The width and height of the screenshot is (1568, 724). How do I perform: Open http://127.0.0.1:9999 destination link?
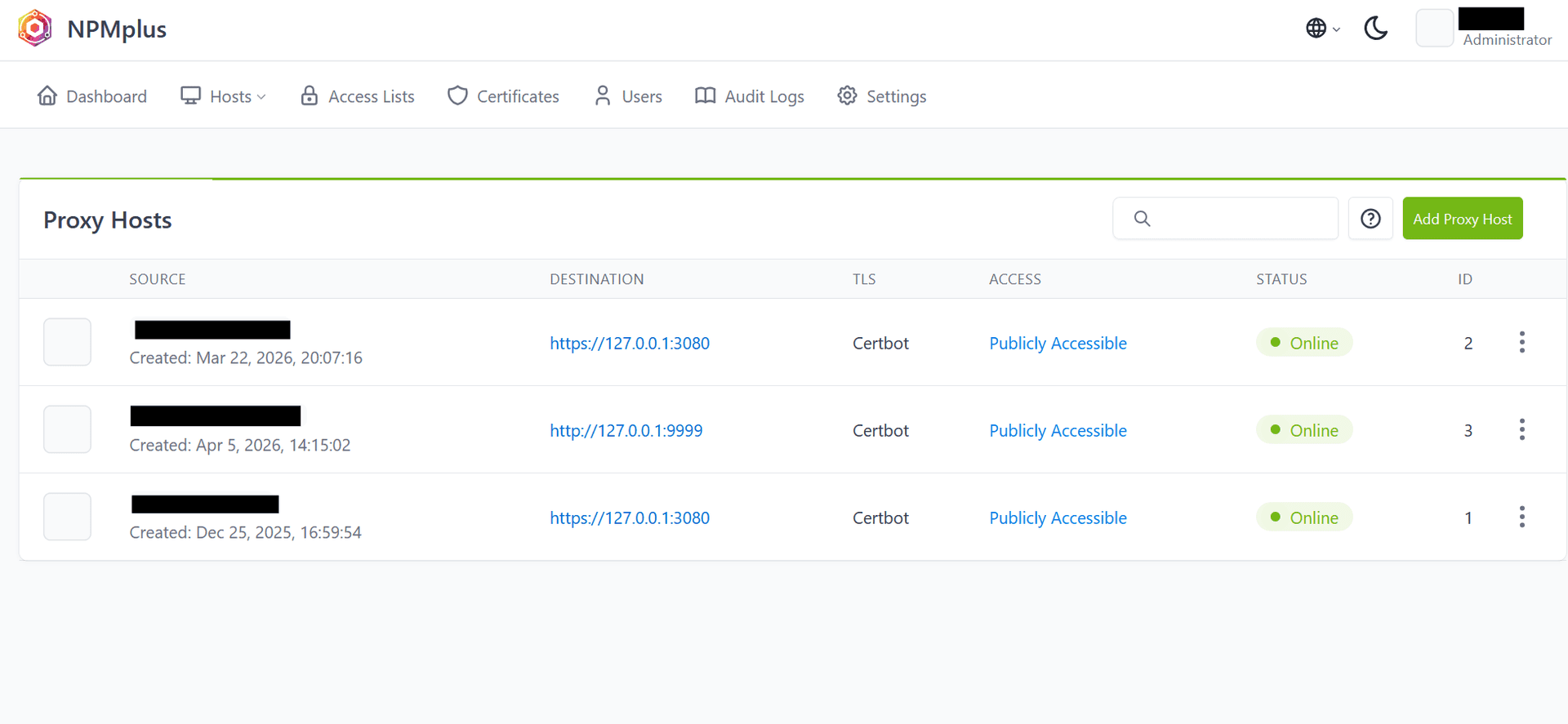tap(626, 430)
